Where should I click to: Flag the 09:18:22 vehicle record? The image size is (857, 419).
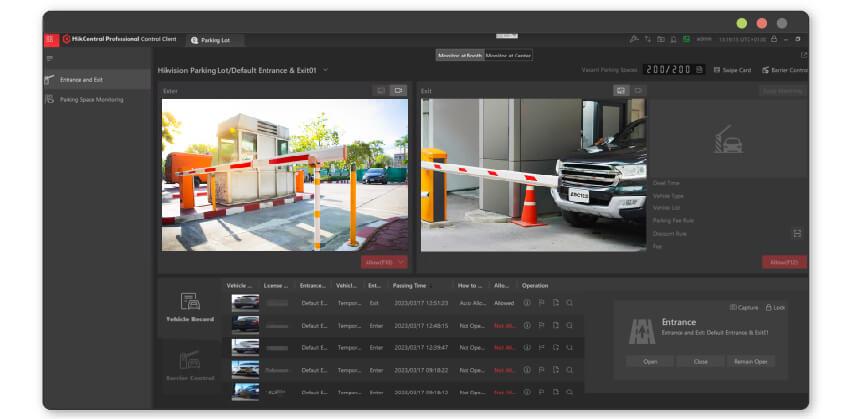(541, 370)
